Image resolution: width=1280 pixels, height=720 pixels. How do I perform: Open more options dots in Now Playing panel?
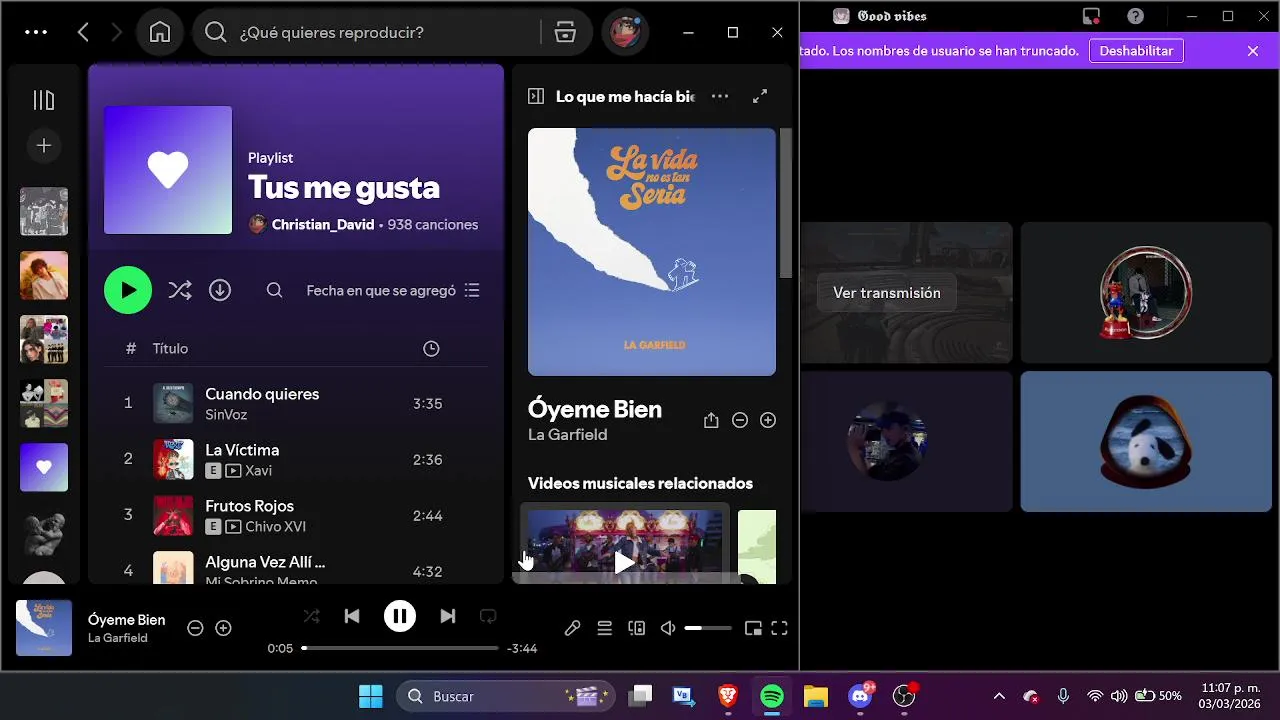[720, 96]
